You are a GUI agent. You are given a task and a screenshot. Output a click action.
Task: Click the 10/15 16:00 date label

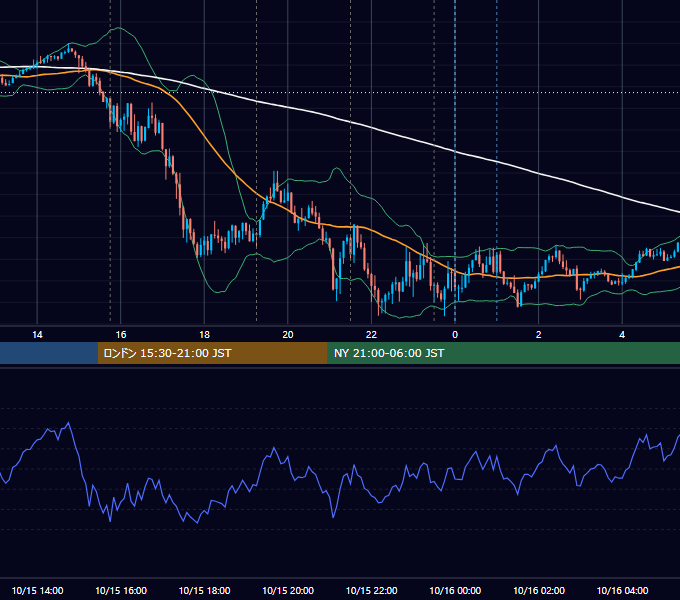(121, 590)
